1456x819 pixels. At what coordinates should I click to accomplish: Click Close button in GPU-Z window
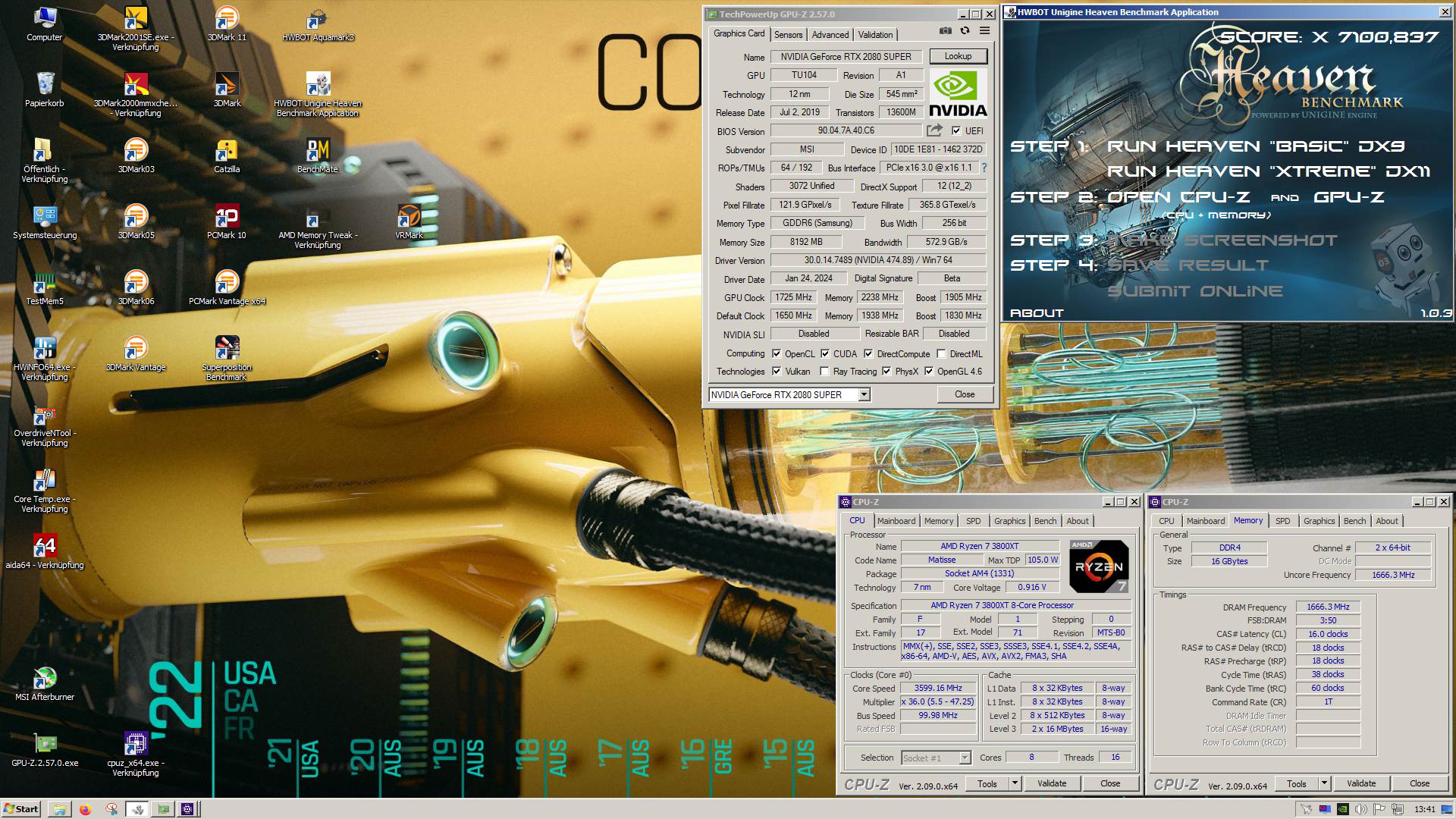pos(965,394)
